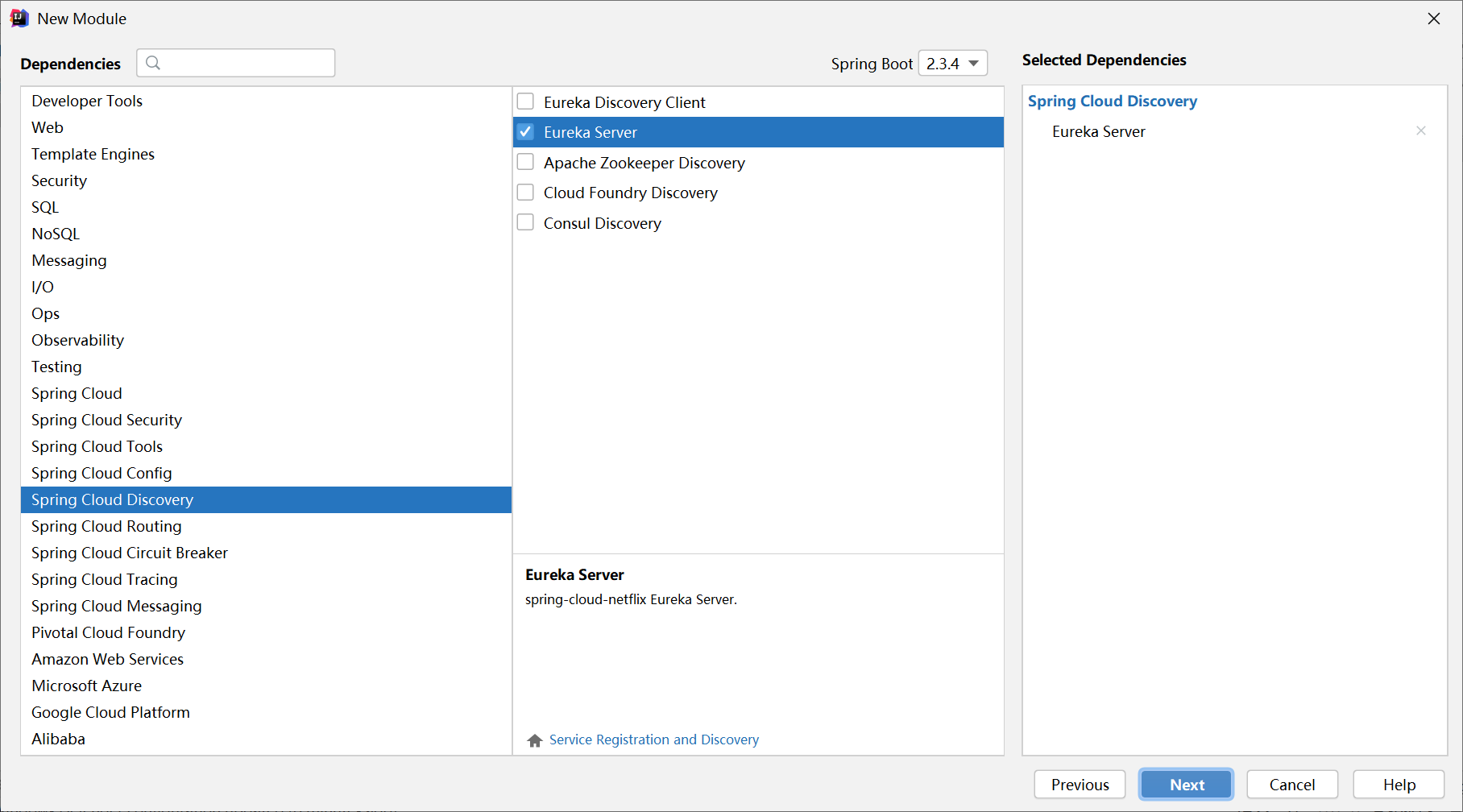The height and width of the screenshot is (812, 1463).
Task: Select the Eureka Server row label
Action: tap(591, 132)
